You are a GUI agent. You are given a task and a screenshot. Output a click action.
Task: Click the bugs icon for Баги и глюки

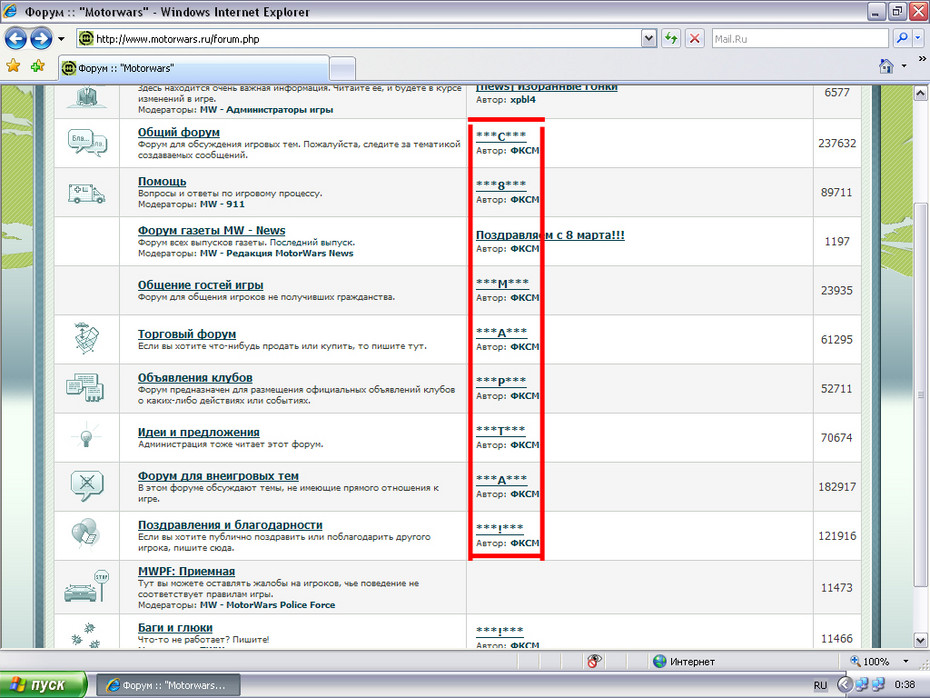87,635
